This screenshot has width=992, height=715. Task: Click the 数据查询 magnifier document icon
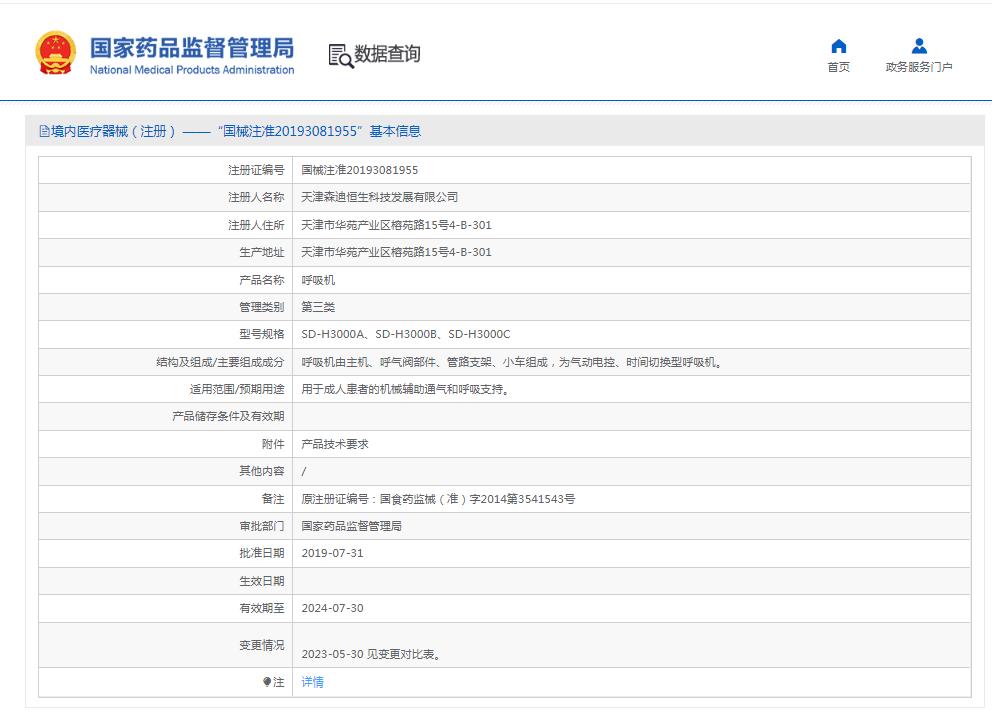(x=340, y=56)
